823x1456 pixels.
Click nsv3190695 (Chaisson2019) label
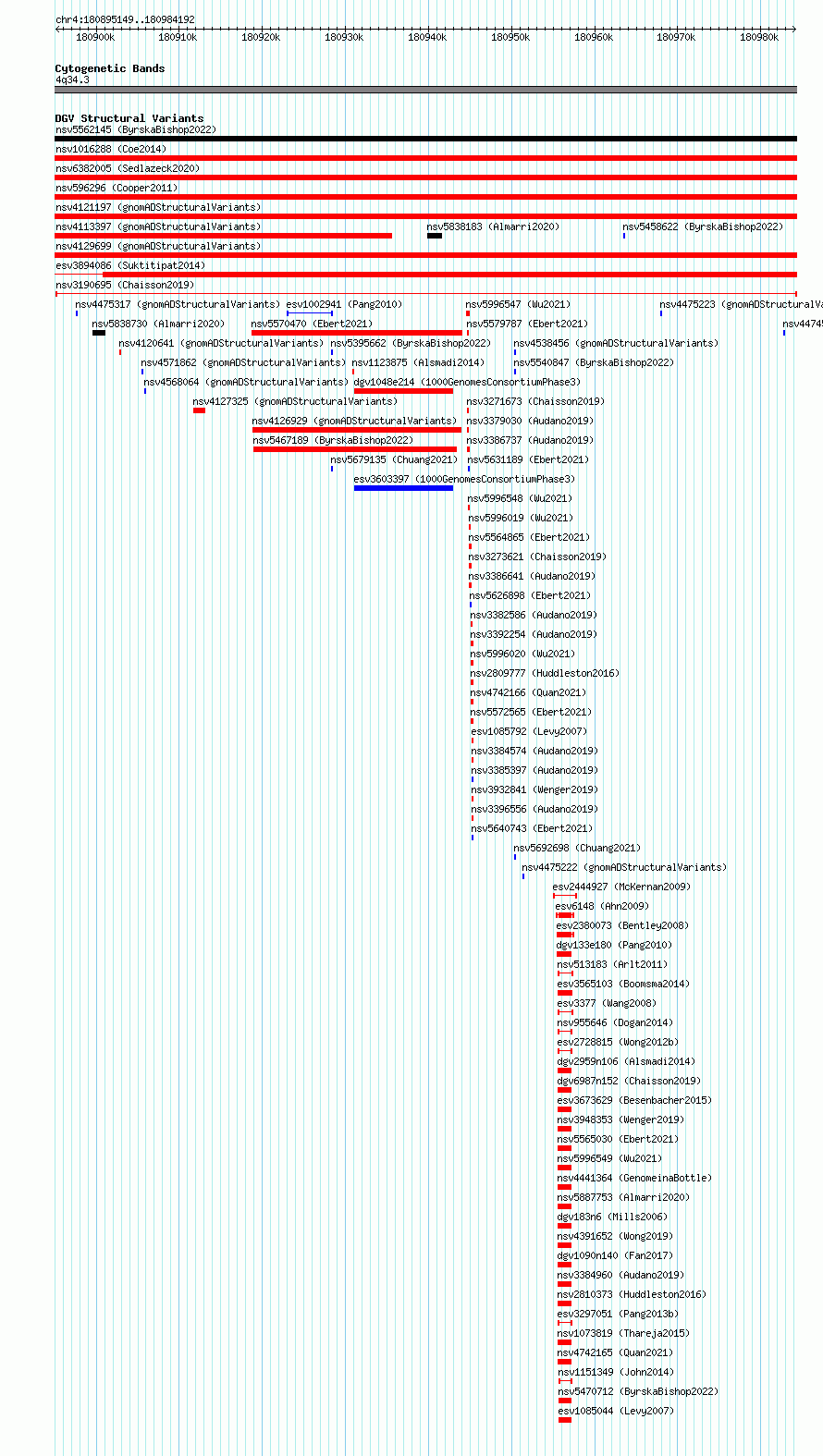125,286
